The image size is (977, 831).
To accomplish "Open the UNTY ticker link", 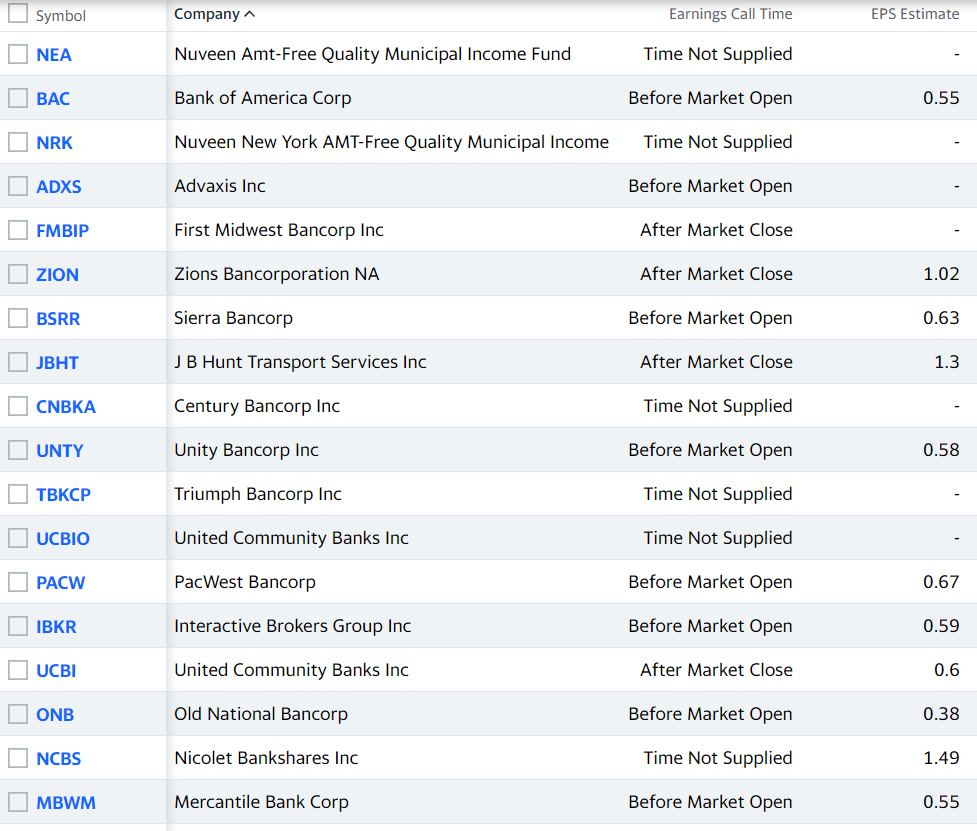I will (x=60, y=450).
